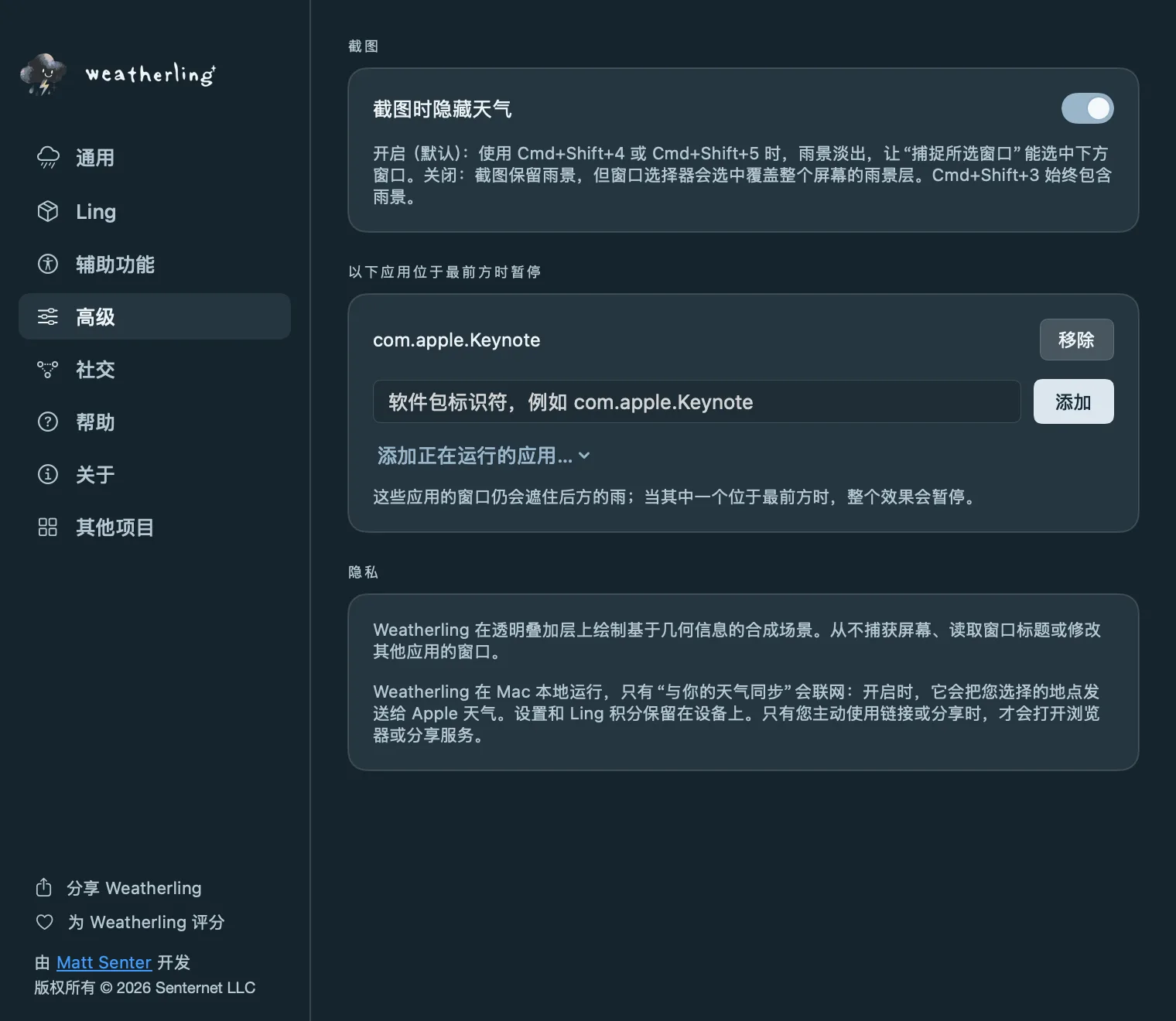This screenshot has width=1176, height=1021.
Task: Click the rain cloud icon beside 通用
Action: pyautogui.click(x=48, y=158)
